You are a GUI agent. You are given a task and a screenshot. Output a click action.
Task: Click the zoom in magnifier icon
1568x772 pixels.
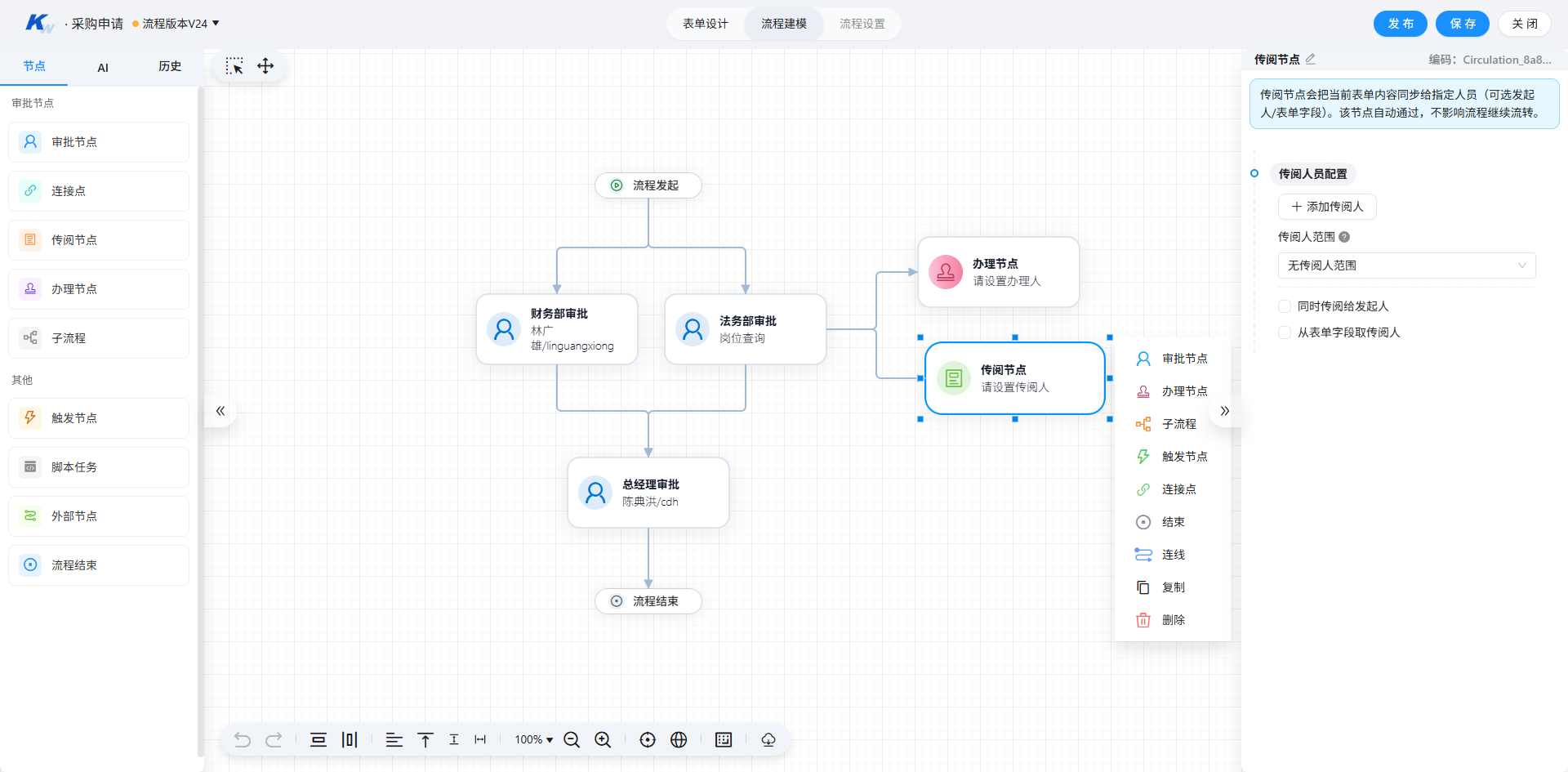[603, 739]
